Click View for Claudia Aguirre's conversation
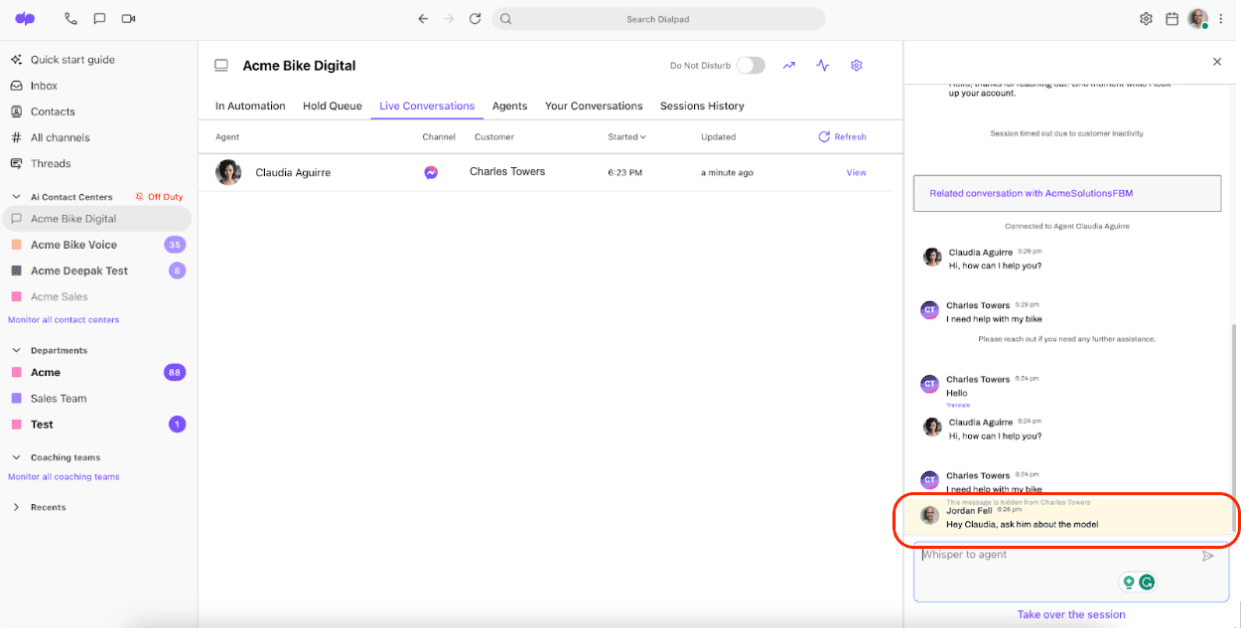 click(x=856, y=173)
